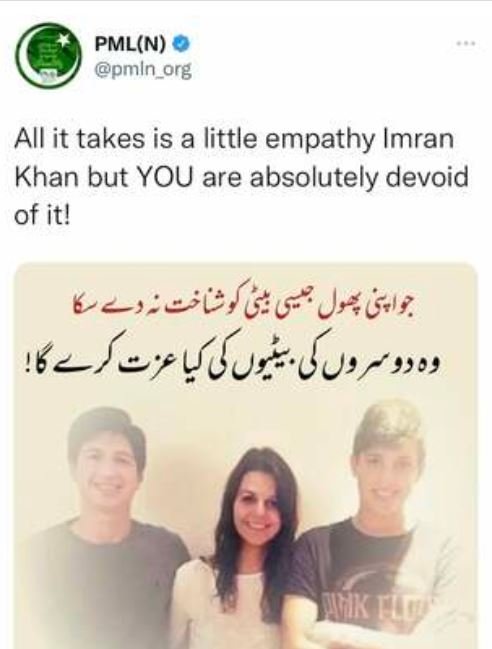The height and width of the screenshot is (649, 492).
Task: Click the exclamation mark ending the Urdu line
Action: (x=28, y=363)
